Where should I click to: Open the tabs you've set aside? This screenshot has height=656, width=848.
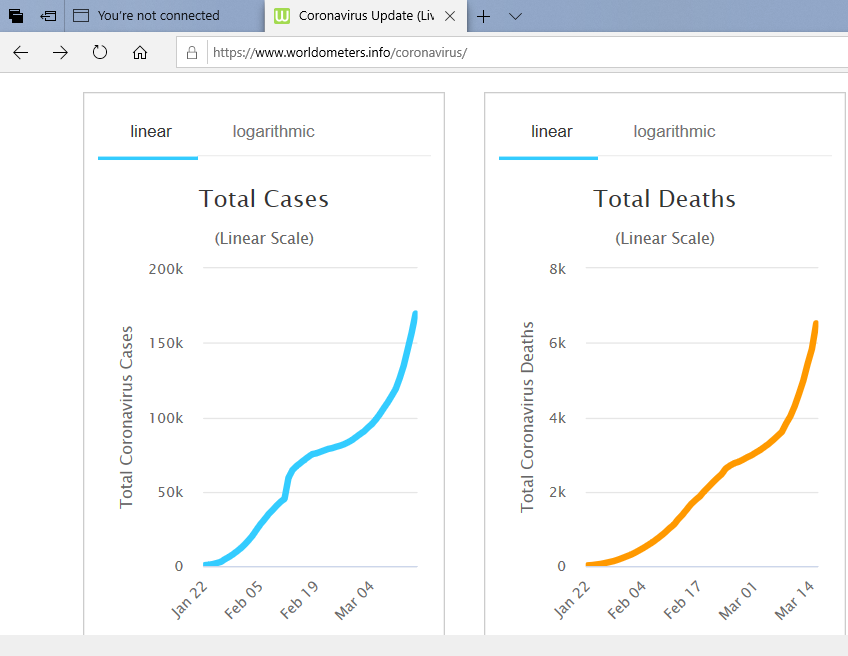pos(16,16)
